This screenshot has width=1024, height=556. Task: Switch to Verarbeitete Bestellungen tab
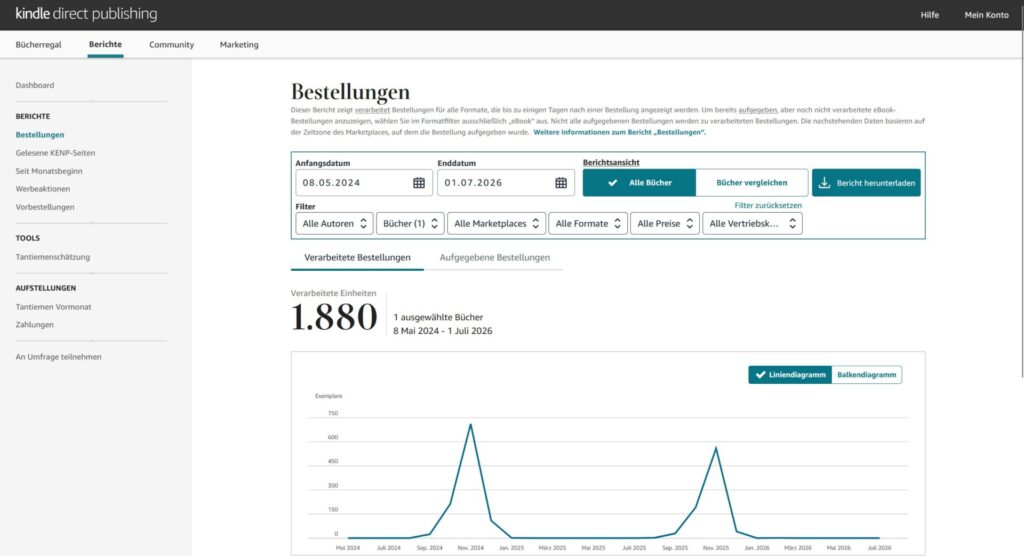357,257
